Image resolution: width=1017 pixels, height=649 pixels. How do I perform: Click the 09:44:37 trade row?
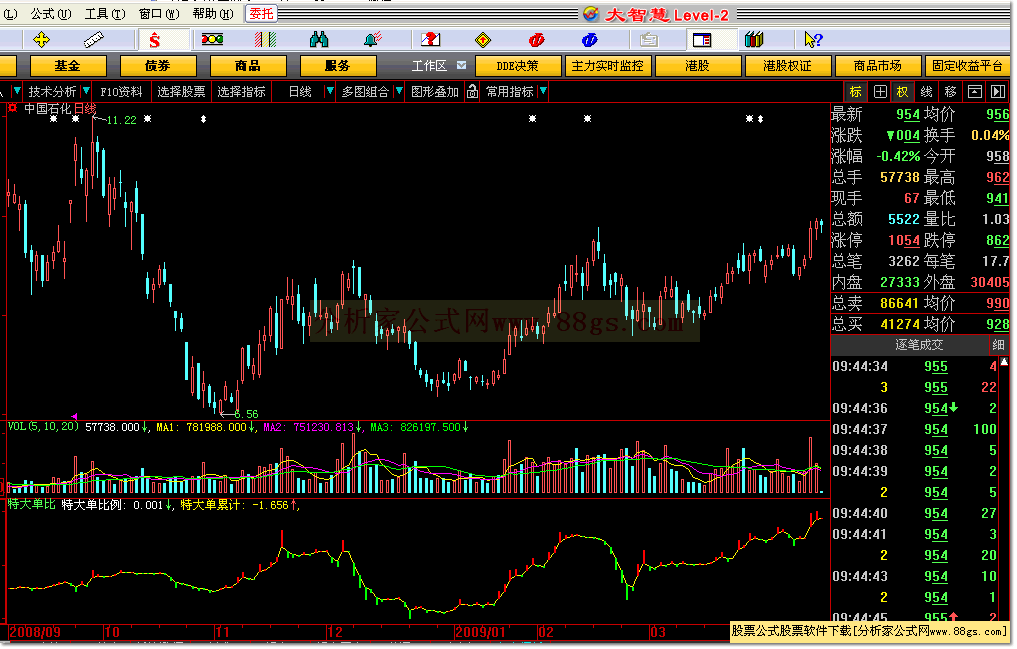point(915,429)
